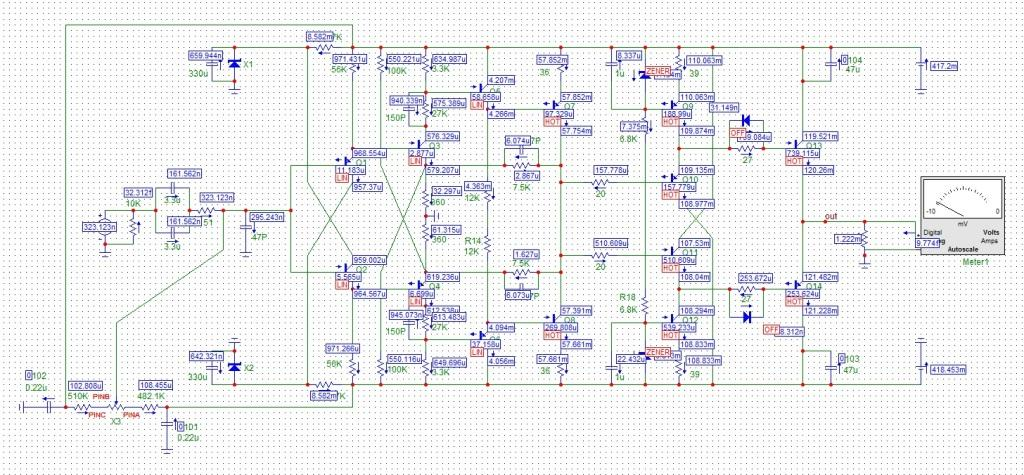The height and width of the screenshot is (475, 1024).
Task: Click the 108.455u readout above 482.1K
Action: (x=156, y=385)
